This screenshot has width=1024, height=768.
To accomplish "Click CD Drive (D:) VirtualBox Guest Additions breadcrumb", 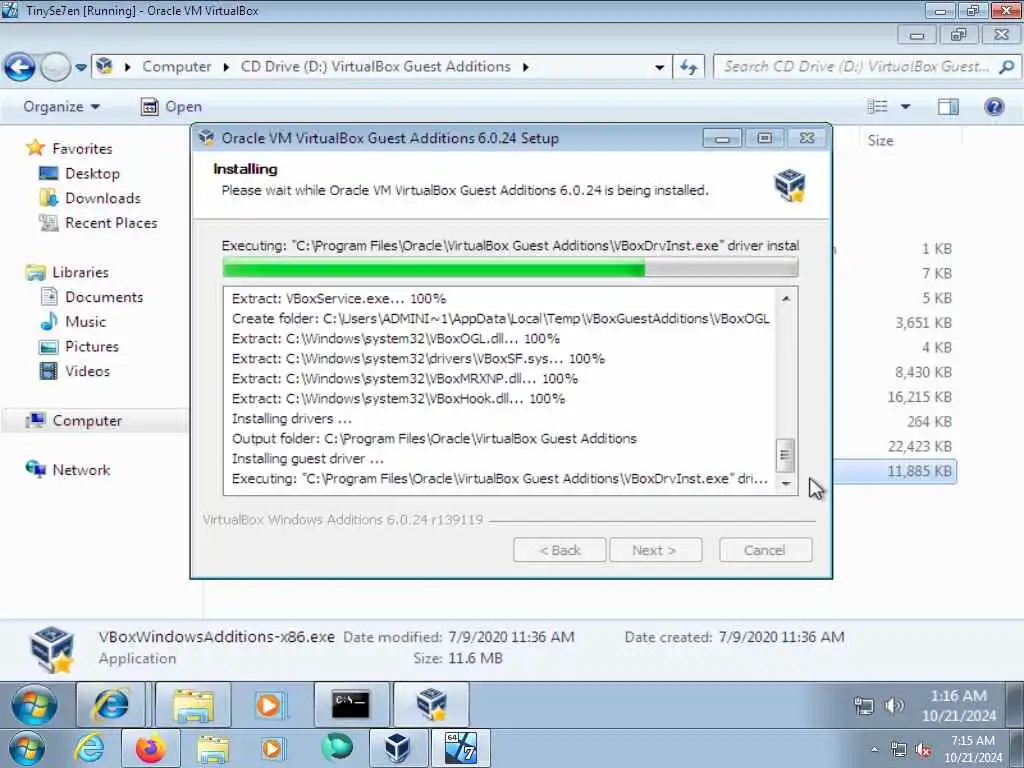I will (376, 67).
